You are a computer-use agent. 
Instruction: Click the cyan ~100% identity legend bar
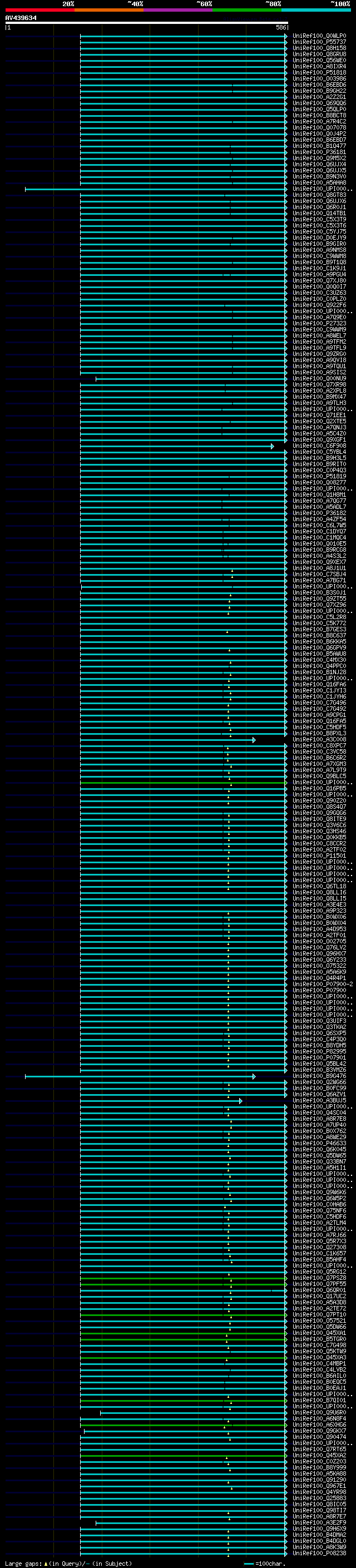click(x=316, y=10)
